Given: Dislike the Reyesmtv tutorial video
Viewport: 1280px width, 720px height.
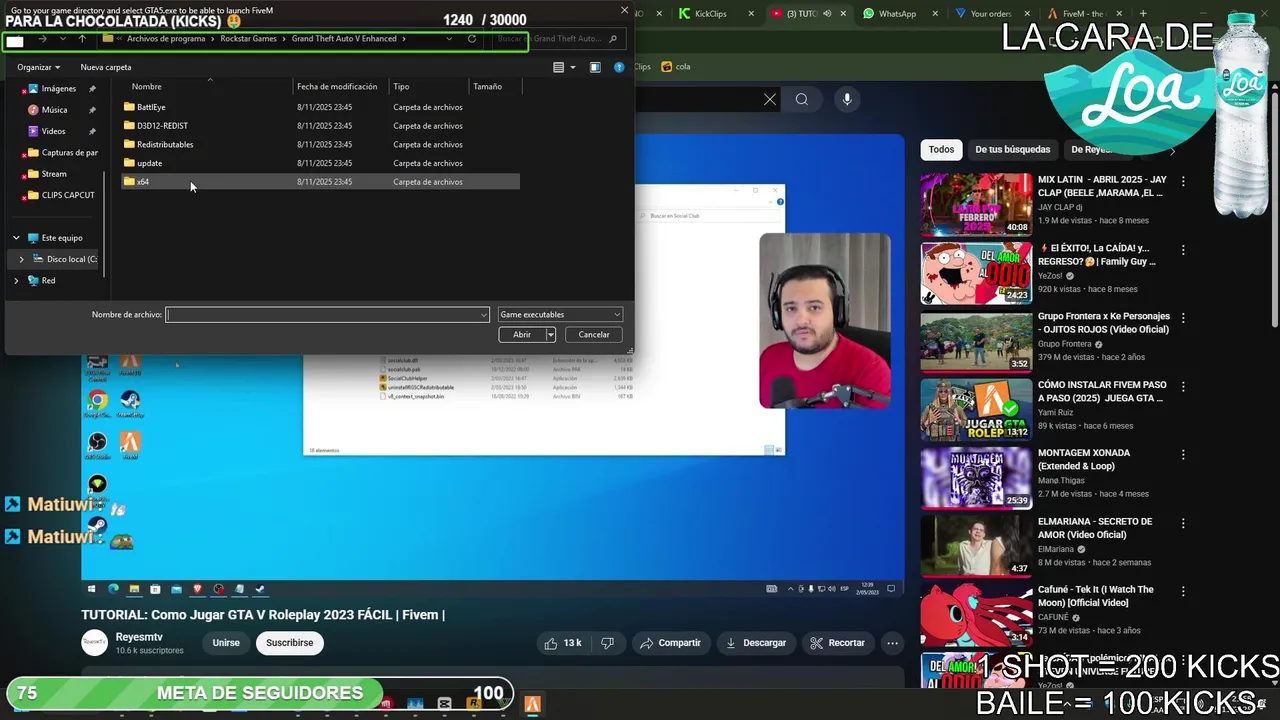Looking at the screenshot, I should pyautogui.click(x=607, y=643).
